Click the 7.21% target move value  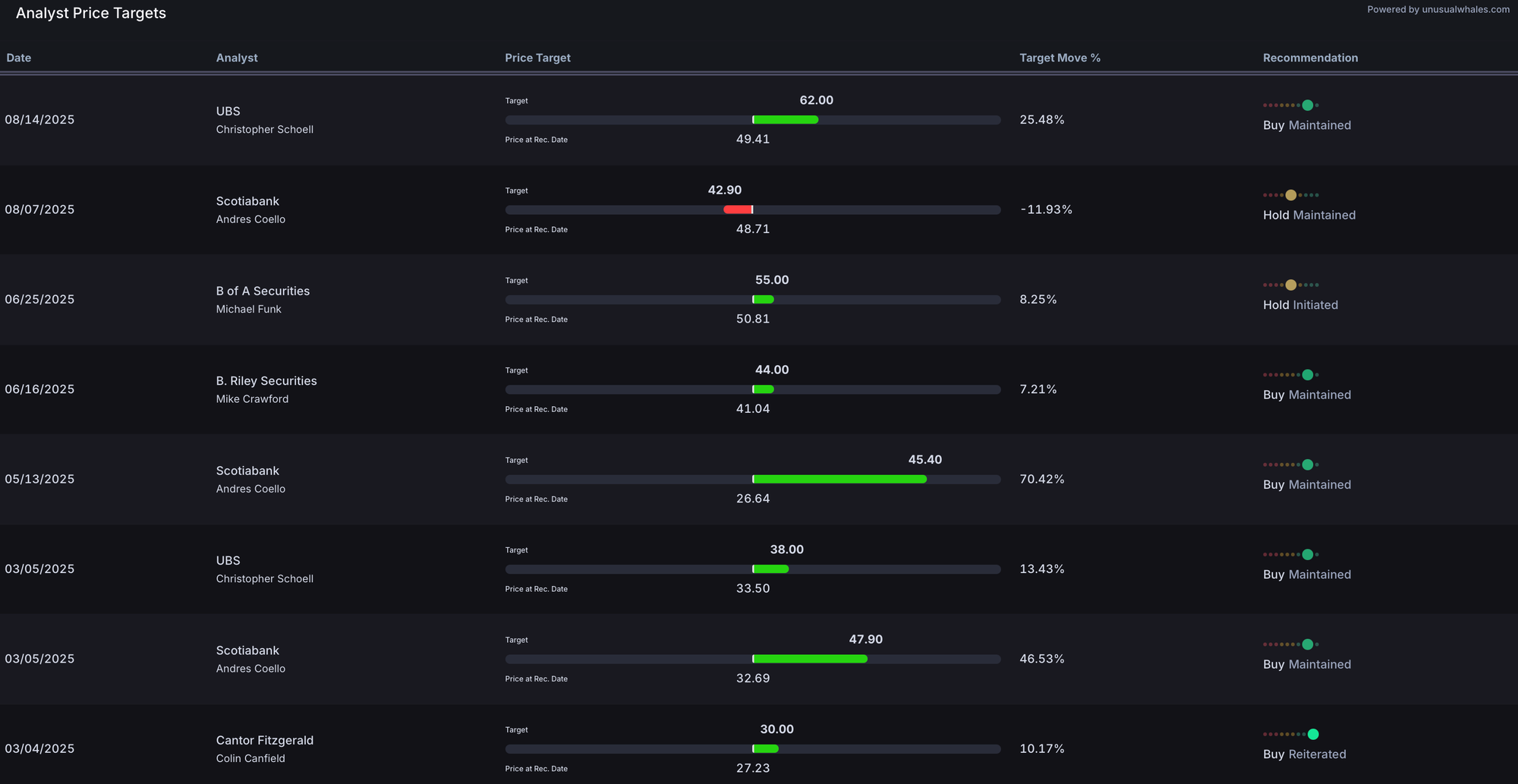click(x=1038, y=389)
